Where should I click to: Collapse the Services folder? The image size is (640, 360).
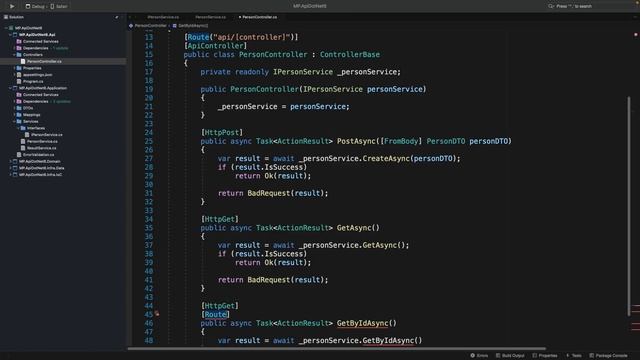14,121
